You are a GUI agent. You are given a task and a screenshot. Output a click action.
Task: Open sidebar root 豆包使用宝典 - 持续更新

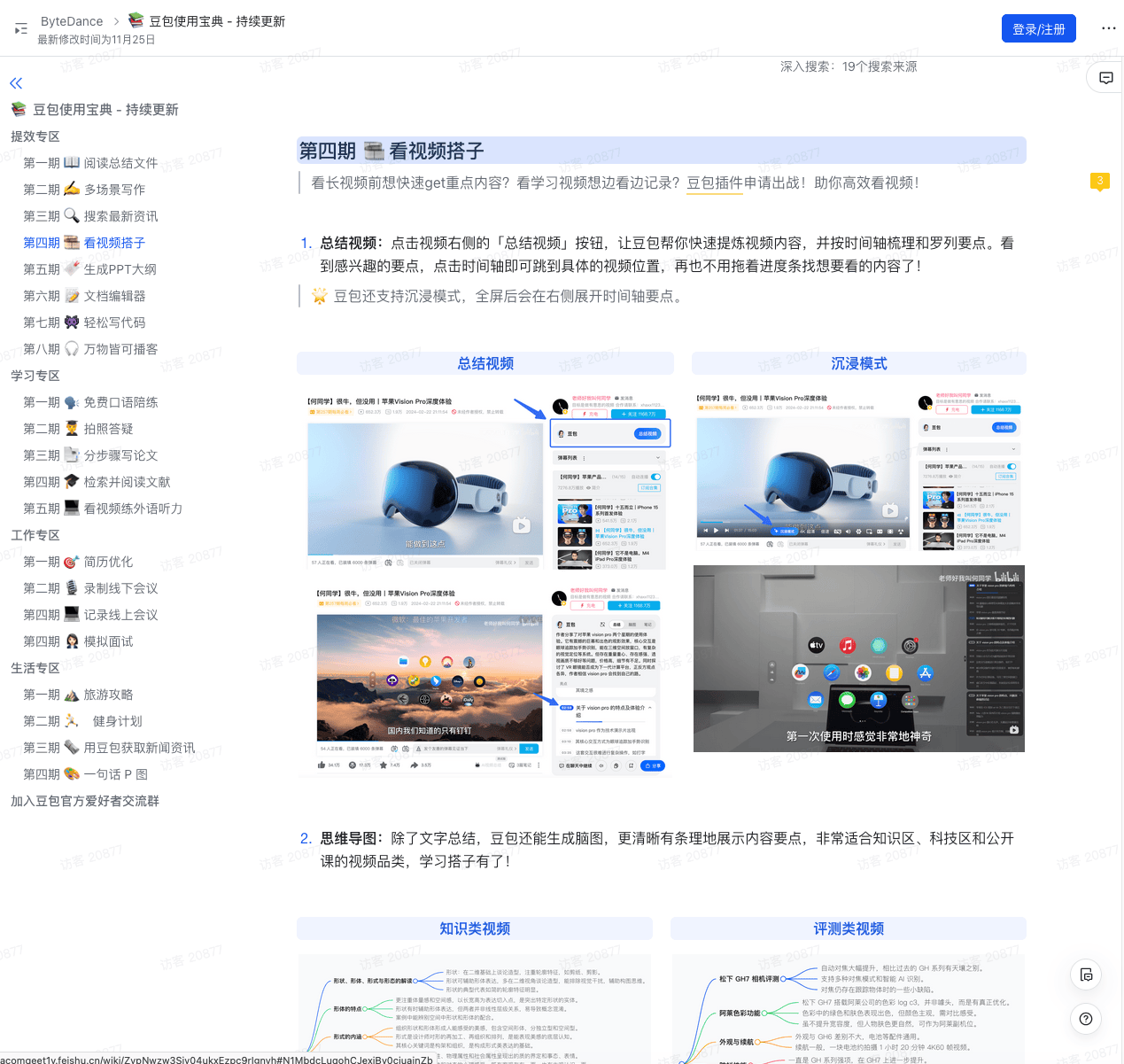click(105, 110)
